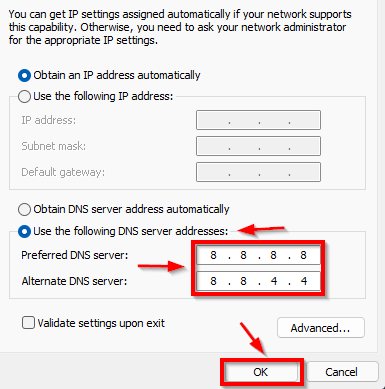Click first octet of Alternate DNS server

point(213,281)
